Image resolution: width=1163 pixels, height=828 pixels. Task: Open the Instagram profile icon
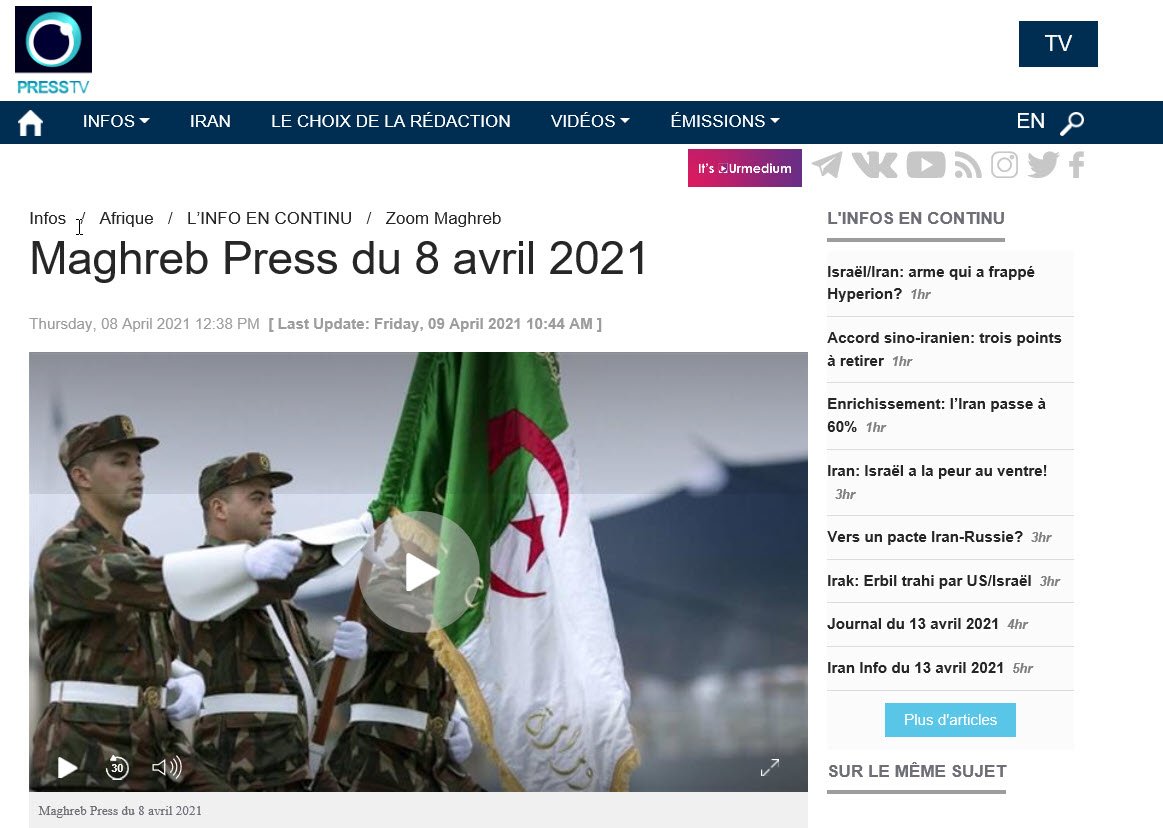coord(1004,165)
